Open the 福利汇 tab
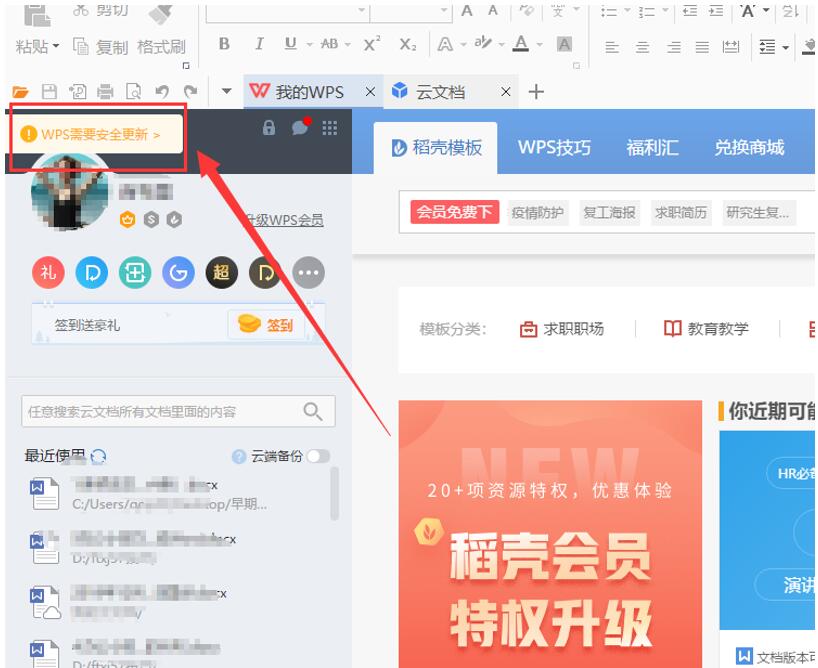Viewport: 818px width, 668px height. pos(653,148)
